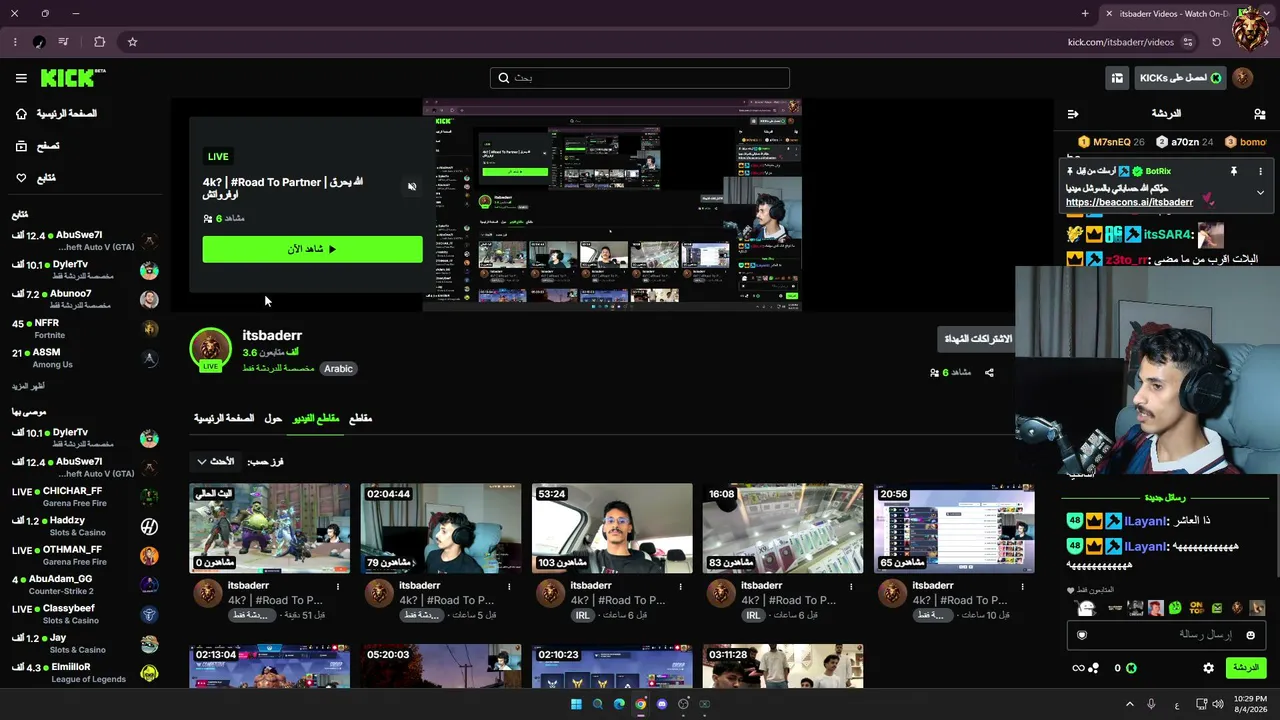Open the Windows Start menu
1280x720 pixels.
576,704
